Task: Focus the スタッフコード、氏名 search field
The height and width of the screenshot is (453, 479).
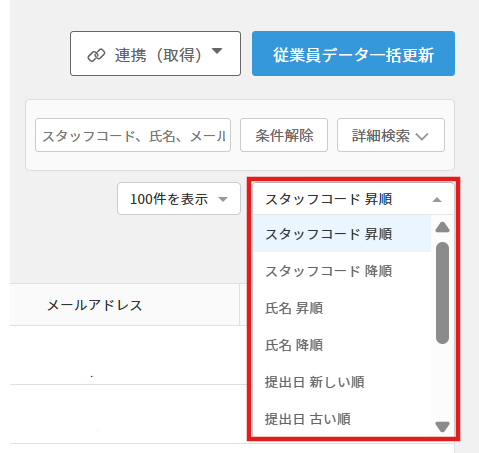Action: point(133,135)
